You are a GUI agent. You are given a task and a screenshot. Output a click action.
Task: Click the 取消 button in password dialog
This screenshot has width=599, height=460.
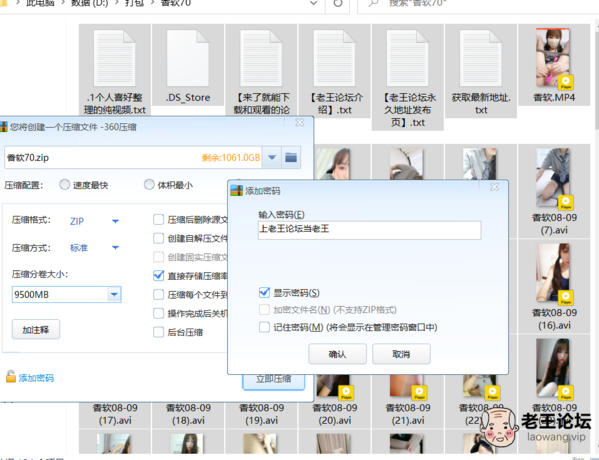401,354
